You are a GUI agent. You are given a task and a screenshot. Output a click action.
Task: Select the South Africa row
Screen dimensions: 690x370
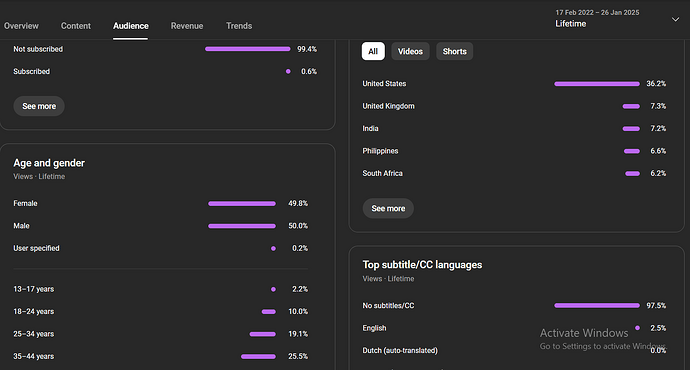click(514, 173)
